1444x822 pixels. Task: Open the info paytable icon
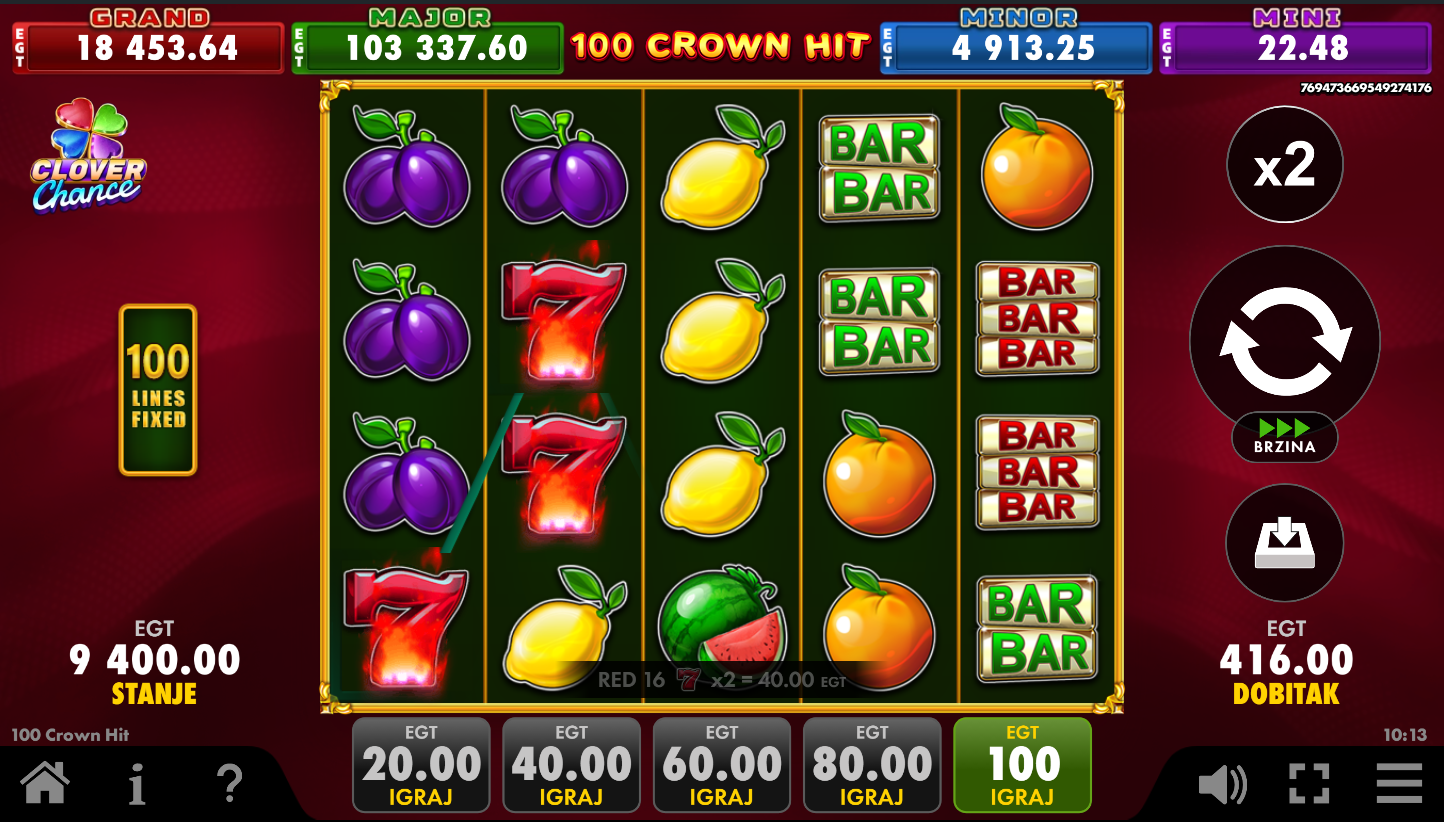point(137,784)
